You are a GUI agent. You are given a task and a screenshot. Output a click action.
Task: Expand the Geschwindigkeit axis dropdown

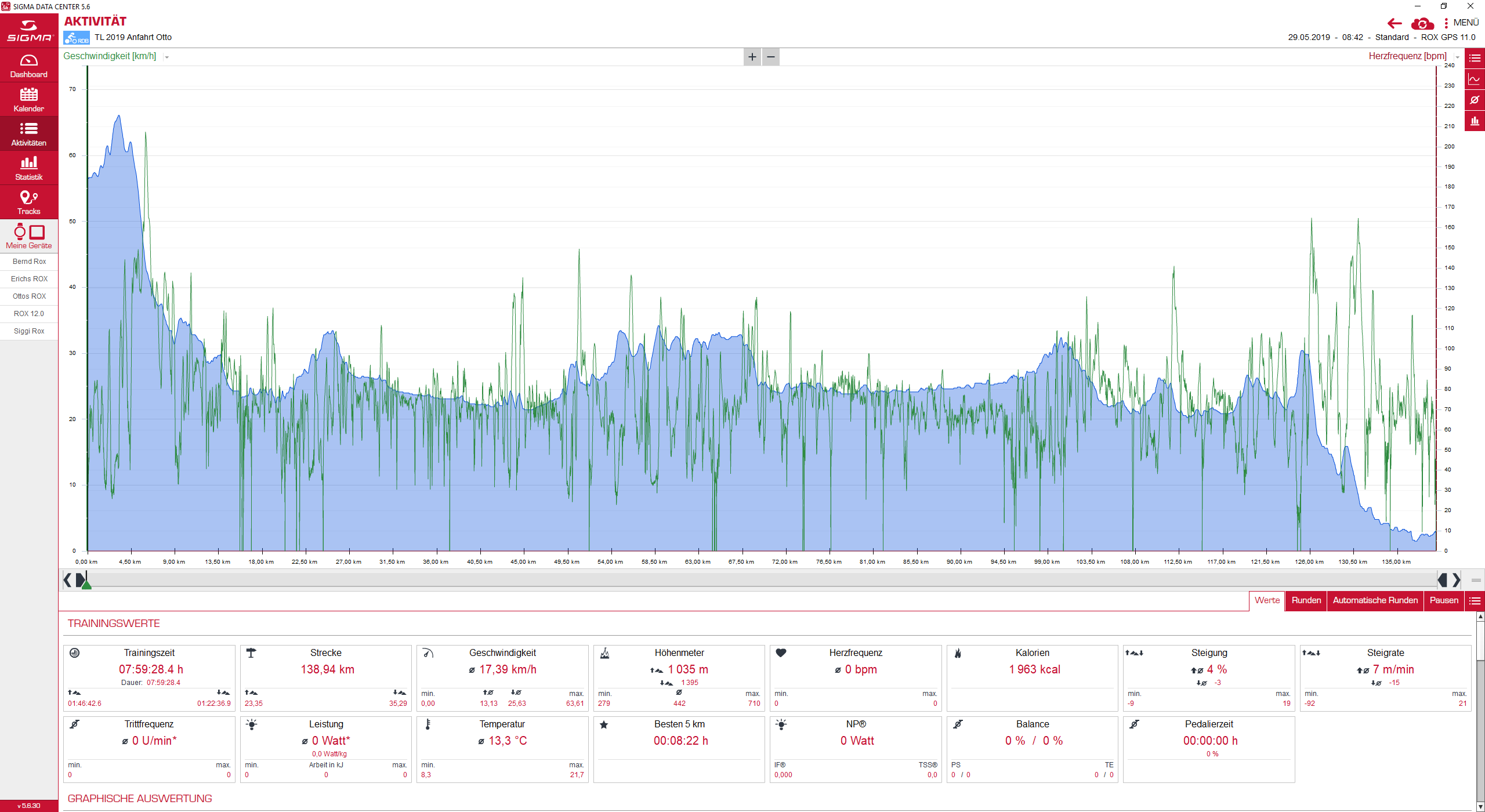167,57
